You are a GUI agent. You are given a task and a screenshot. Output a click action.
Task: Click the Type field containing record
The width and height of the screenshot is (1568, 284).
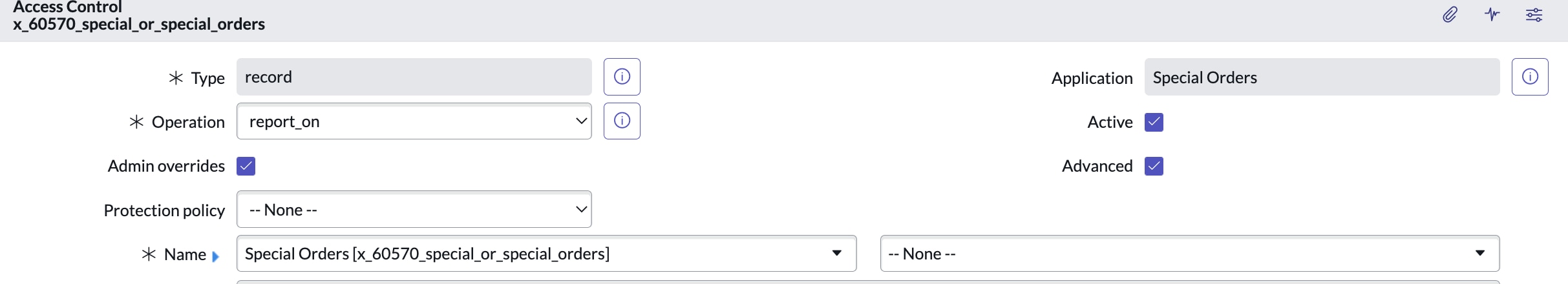point(414,77)
